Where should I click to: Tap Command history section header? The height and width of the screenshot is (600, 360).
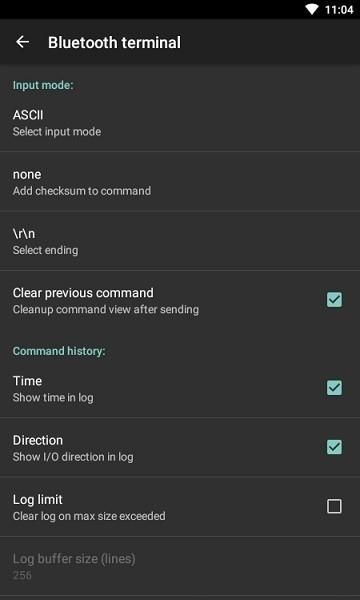(x=59, y=351)
